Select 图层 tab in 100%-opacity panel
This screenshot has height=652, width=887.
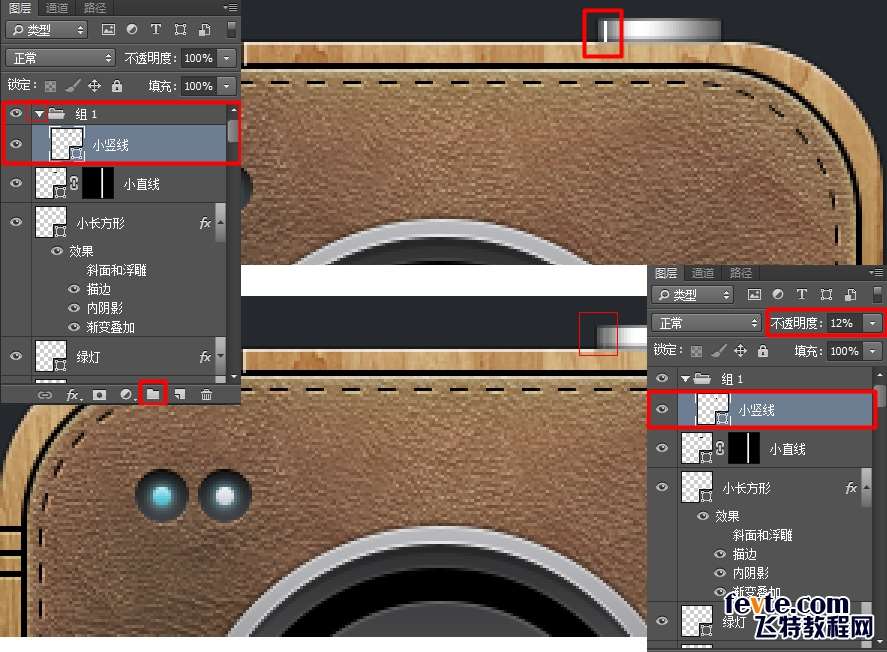(x=20, y=8)
